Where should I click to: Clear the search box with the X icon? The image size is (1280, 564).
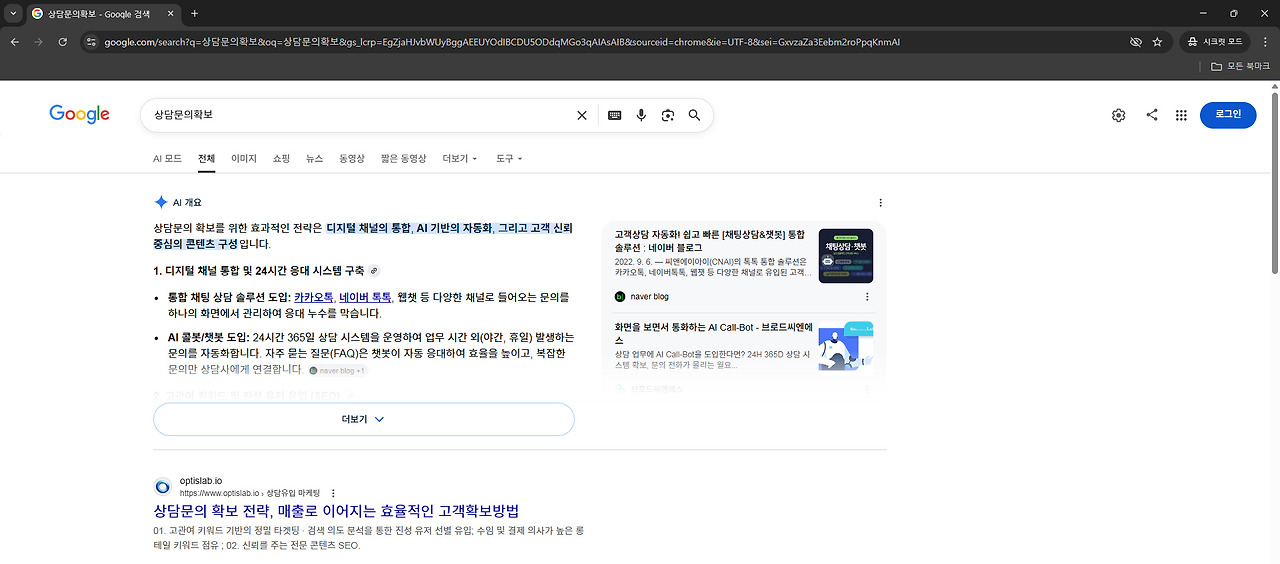tap(582, 115)
